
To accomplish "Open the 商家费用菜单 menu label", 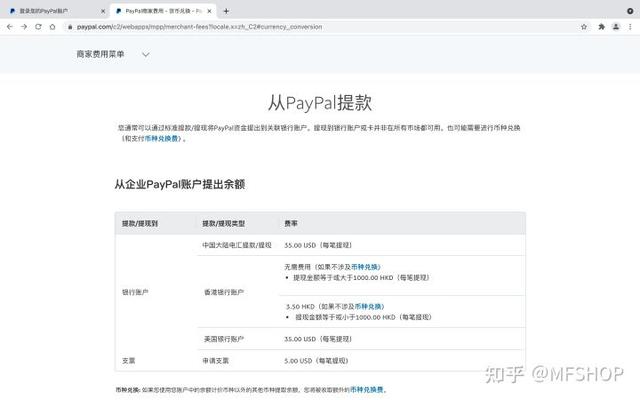I will coord(100,54).
